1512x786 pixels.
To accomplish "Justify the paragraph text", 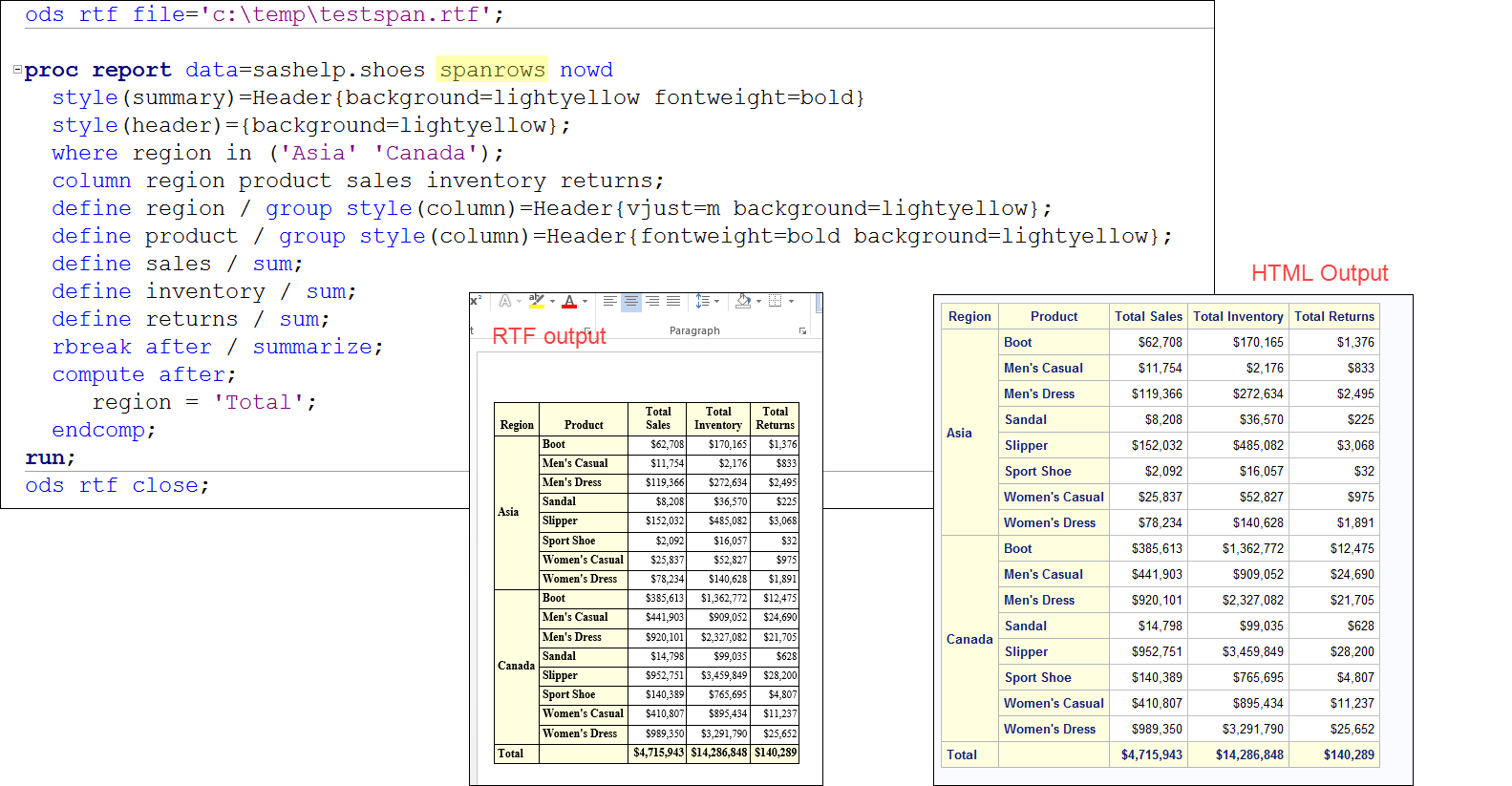I will (673, 301).
